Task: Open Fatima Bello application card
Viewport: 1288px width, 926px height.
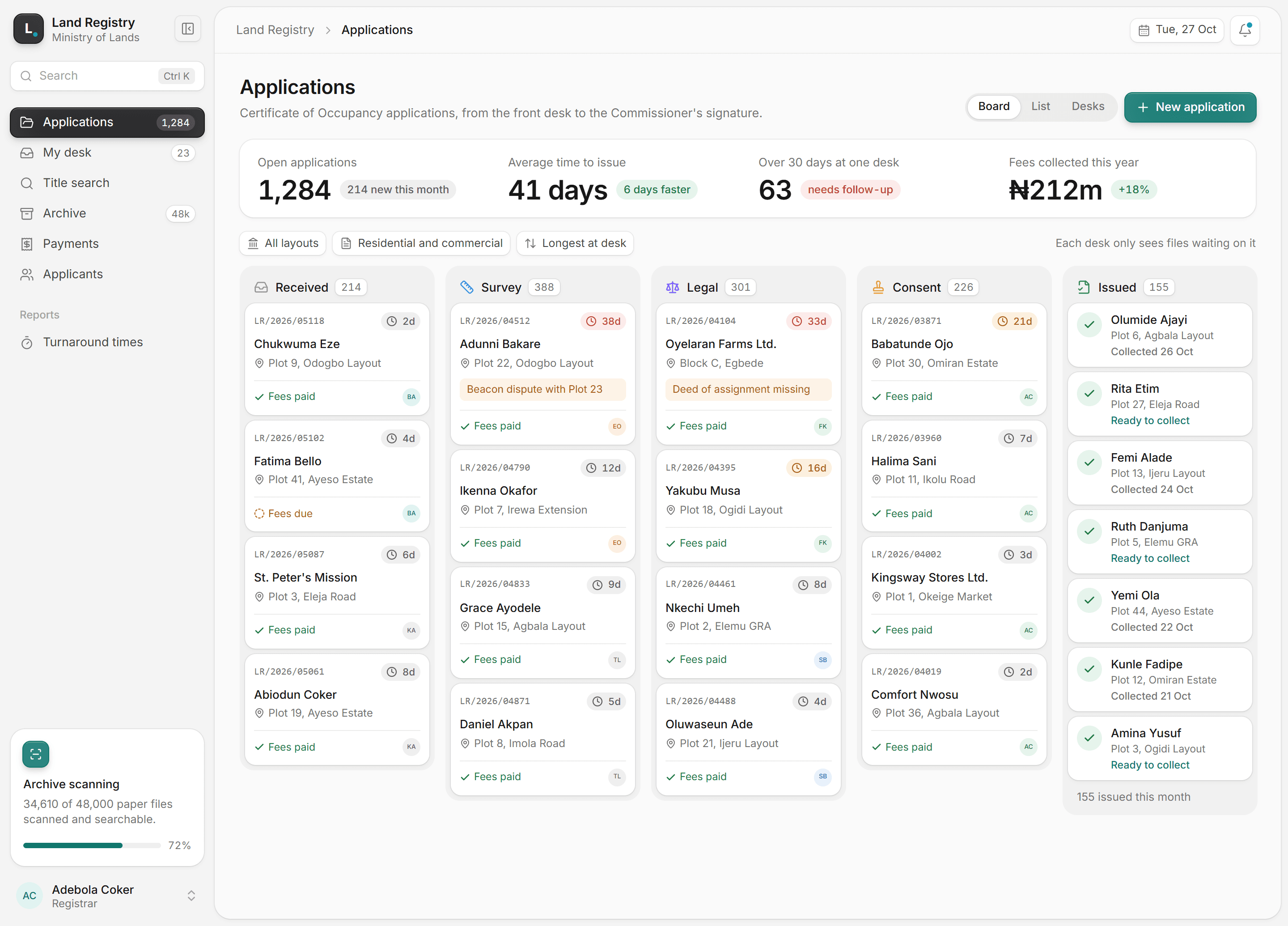Action: (x=337, y=476)
